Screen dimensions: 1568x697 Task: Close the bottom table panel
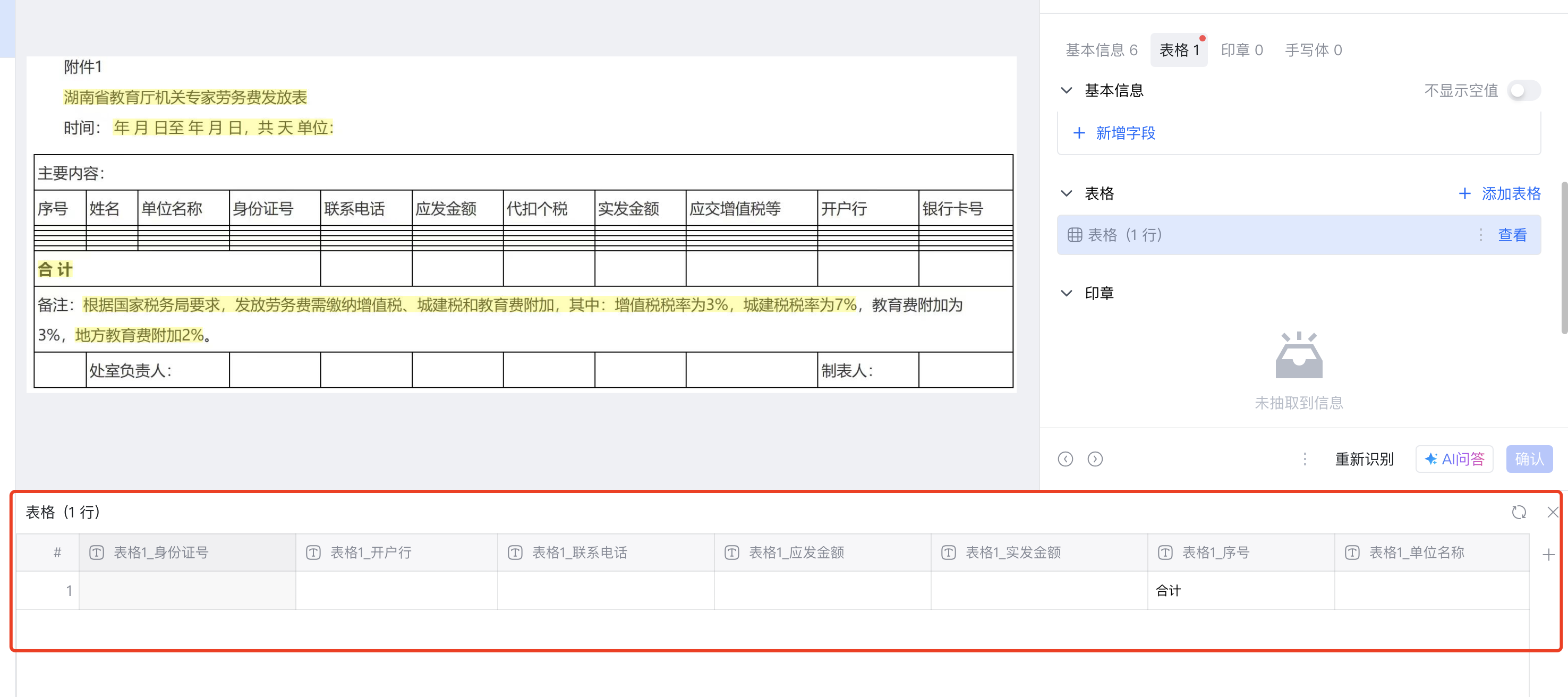click(1552, 512)
